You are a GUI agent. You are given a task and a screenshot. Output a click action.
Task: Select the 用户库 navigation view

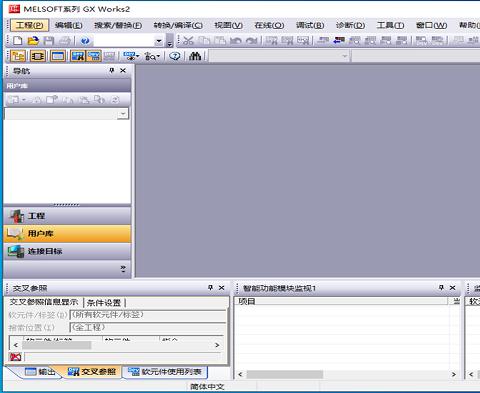click(67, 233)
